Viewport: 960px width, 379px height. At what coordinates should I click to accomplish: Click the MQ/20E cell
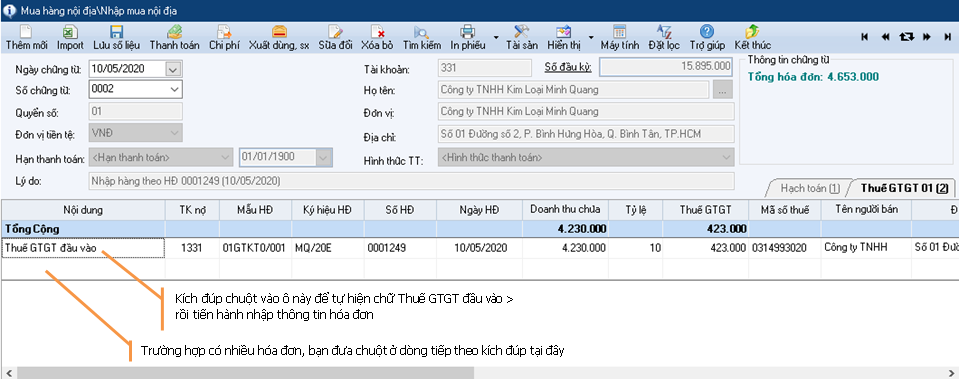point(328,248)
